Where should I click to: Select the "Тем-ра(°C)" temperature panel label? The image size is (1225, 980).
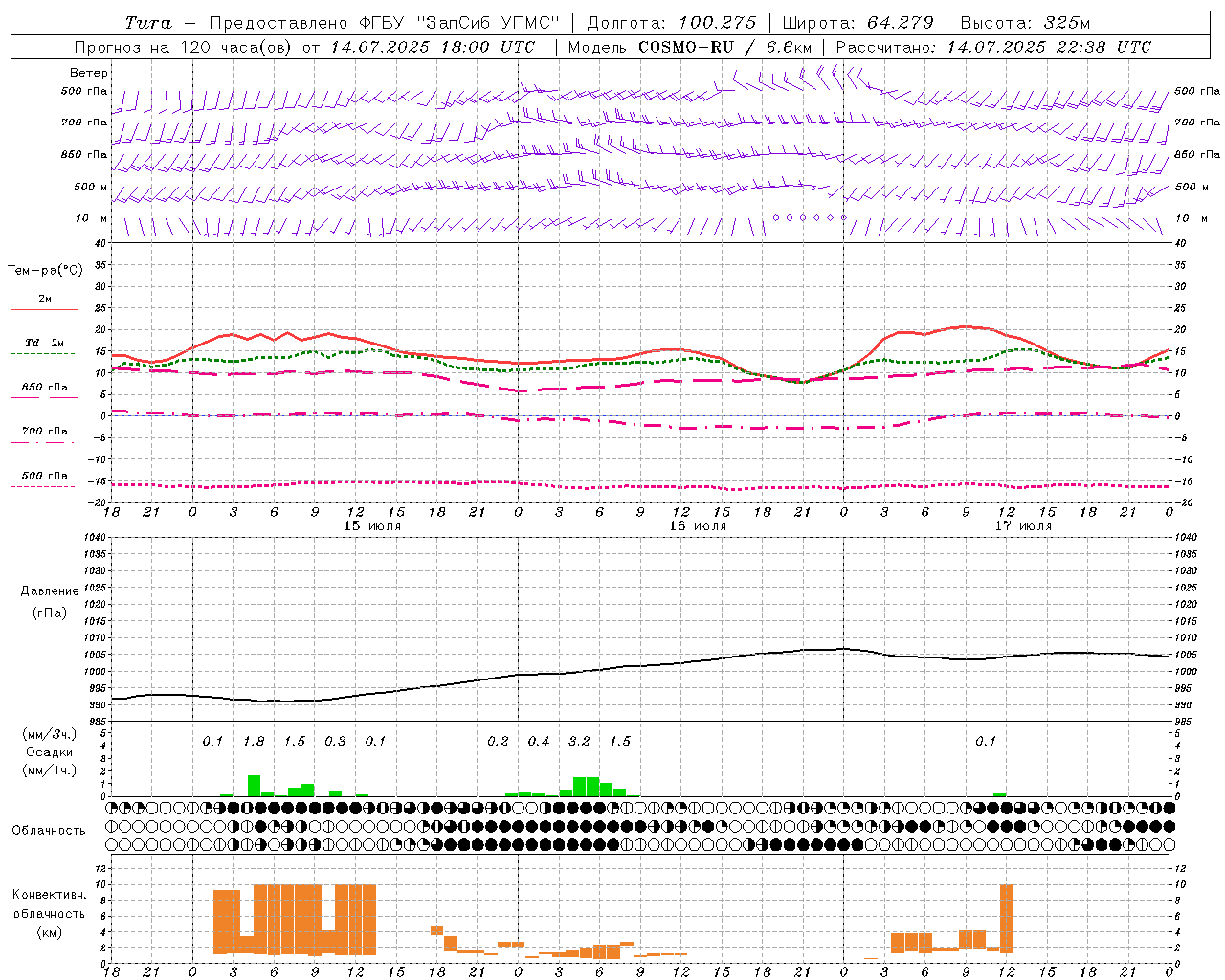(45, 271)
